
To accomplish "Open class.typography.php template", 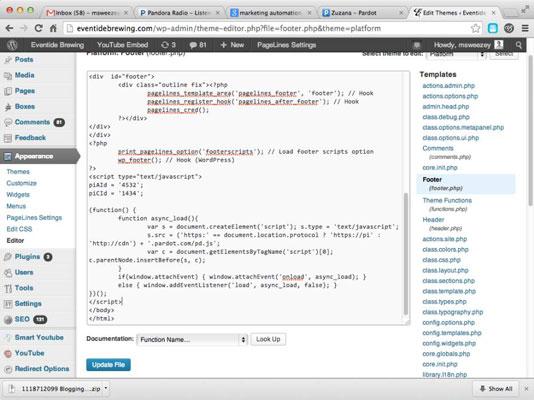I will tap(453, 312).
